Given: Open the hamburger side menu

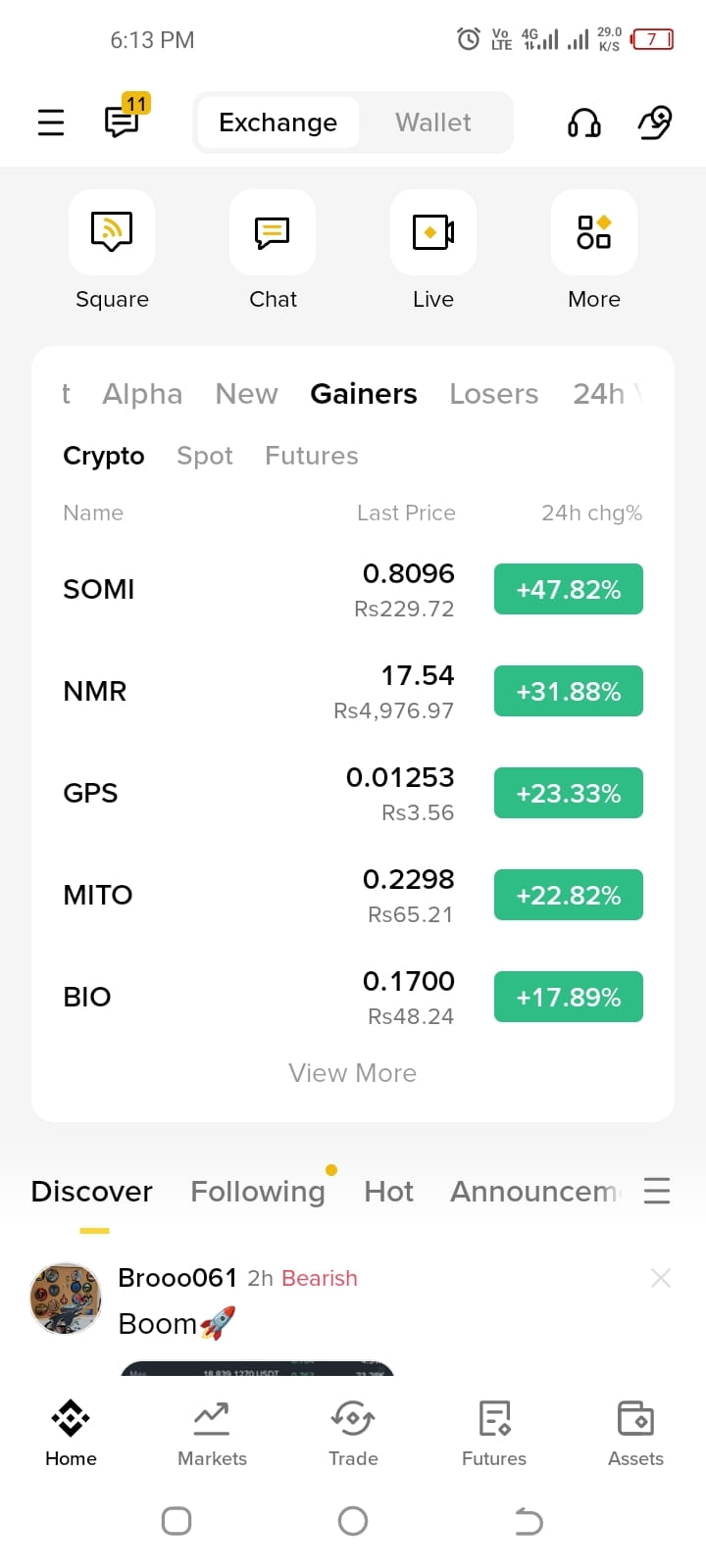Looking at the screenshot, I should (51, 122).
